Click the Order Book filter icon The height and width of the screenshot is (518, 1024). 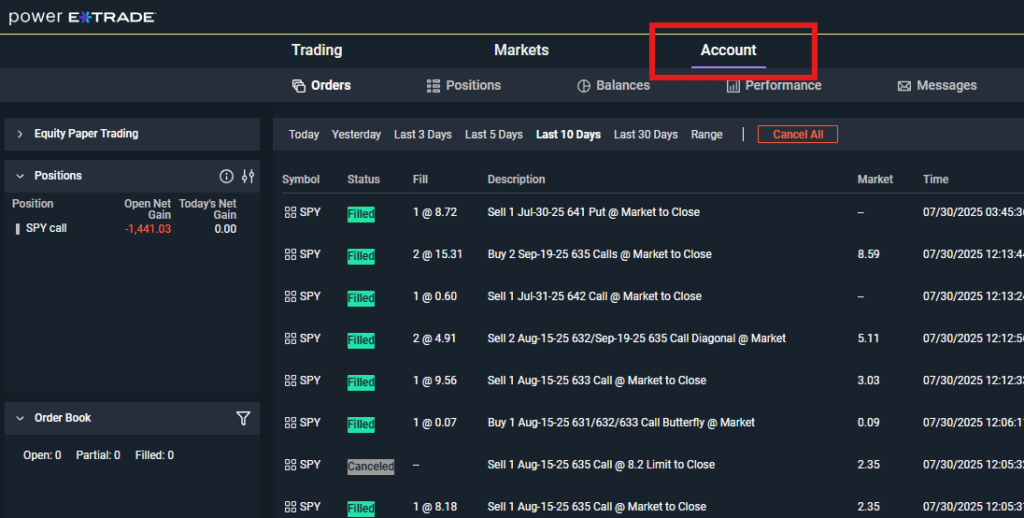pos(243,418)
